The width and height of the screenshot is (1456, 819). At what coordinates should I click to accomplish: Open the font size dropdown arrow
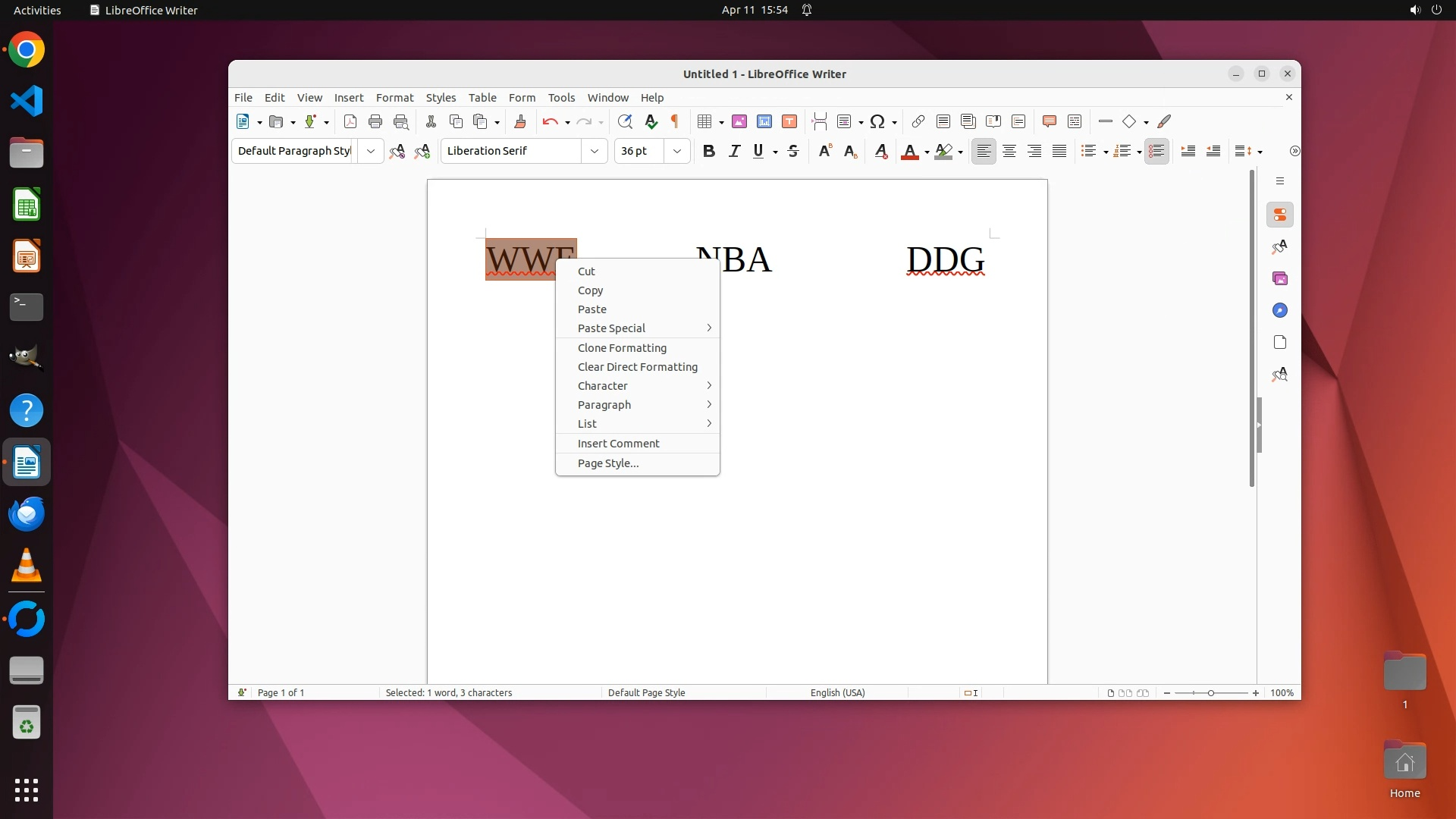(x=676, y=151)
